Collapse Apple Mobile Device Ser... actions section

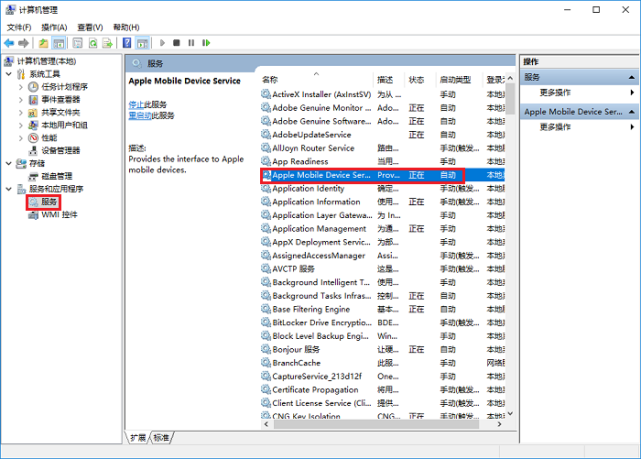point(632,112)
